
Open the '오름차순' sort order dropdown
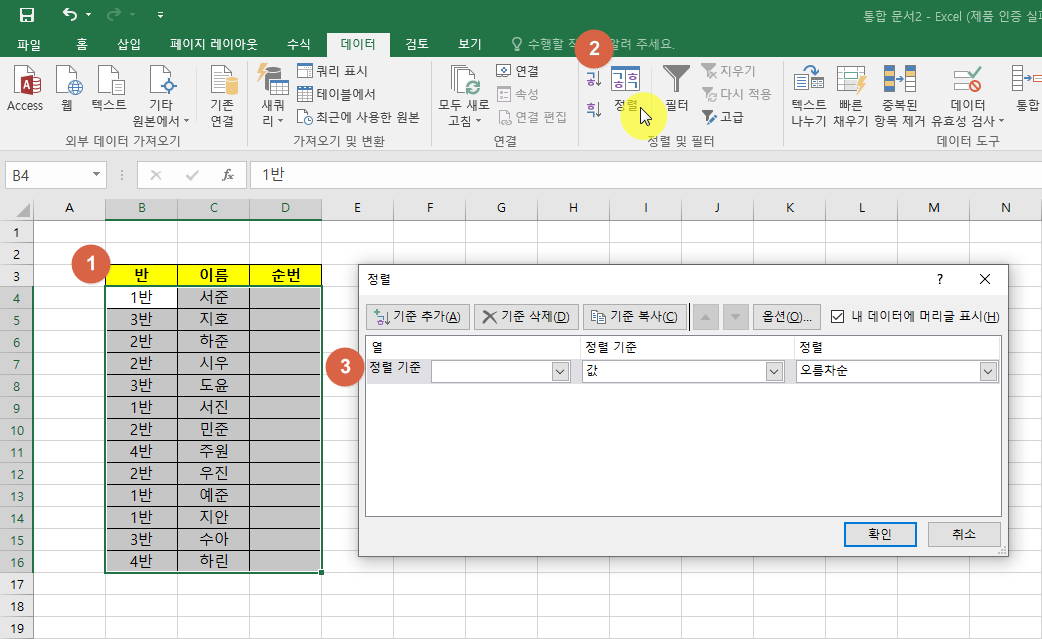pyautogui.click(x=987, y=371)
